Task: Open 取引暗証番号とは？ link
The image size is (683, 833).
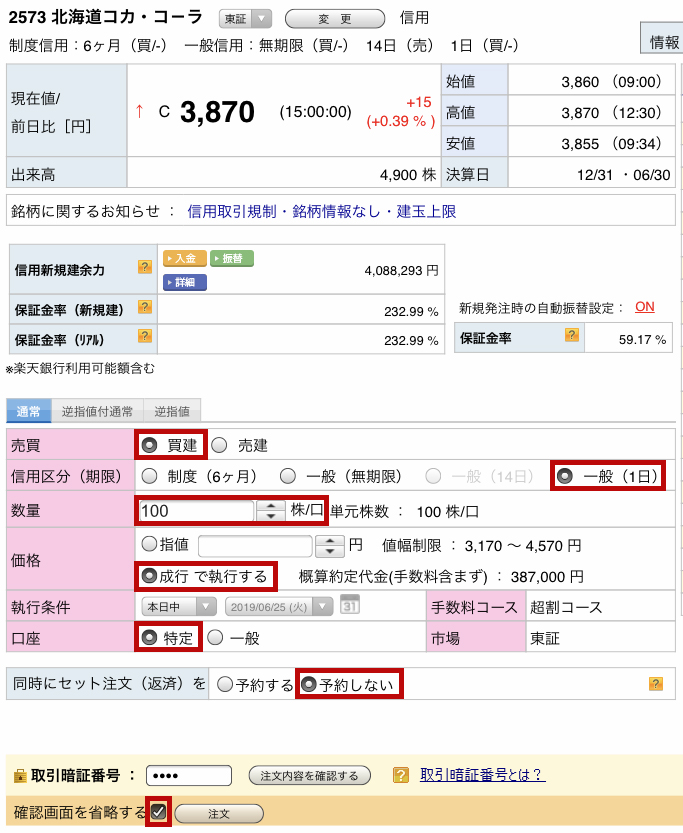Action: (x=482, y=775)
